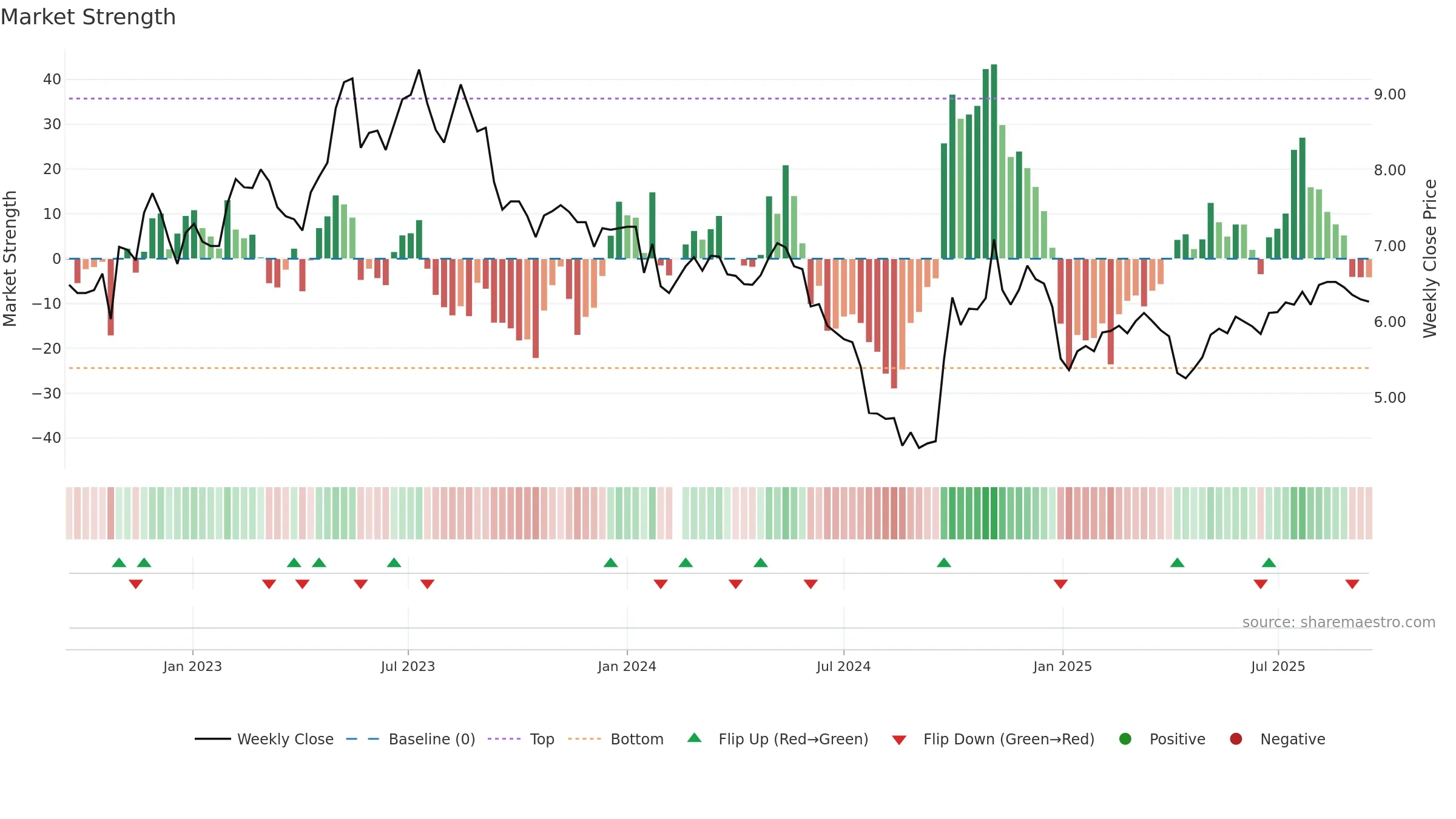Click the Jan 2025 axis label
The width and height of the screenshot is (1456, 819).
(x=1062, y=666)
